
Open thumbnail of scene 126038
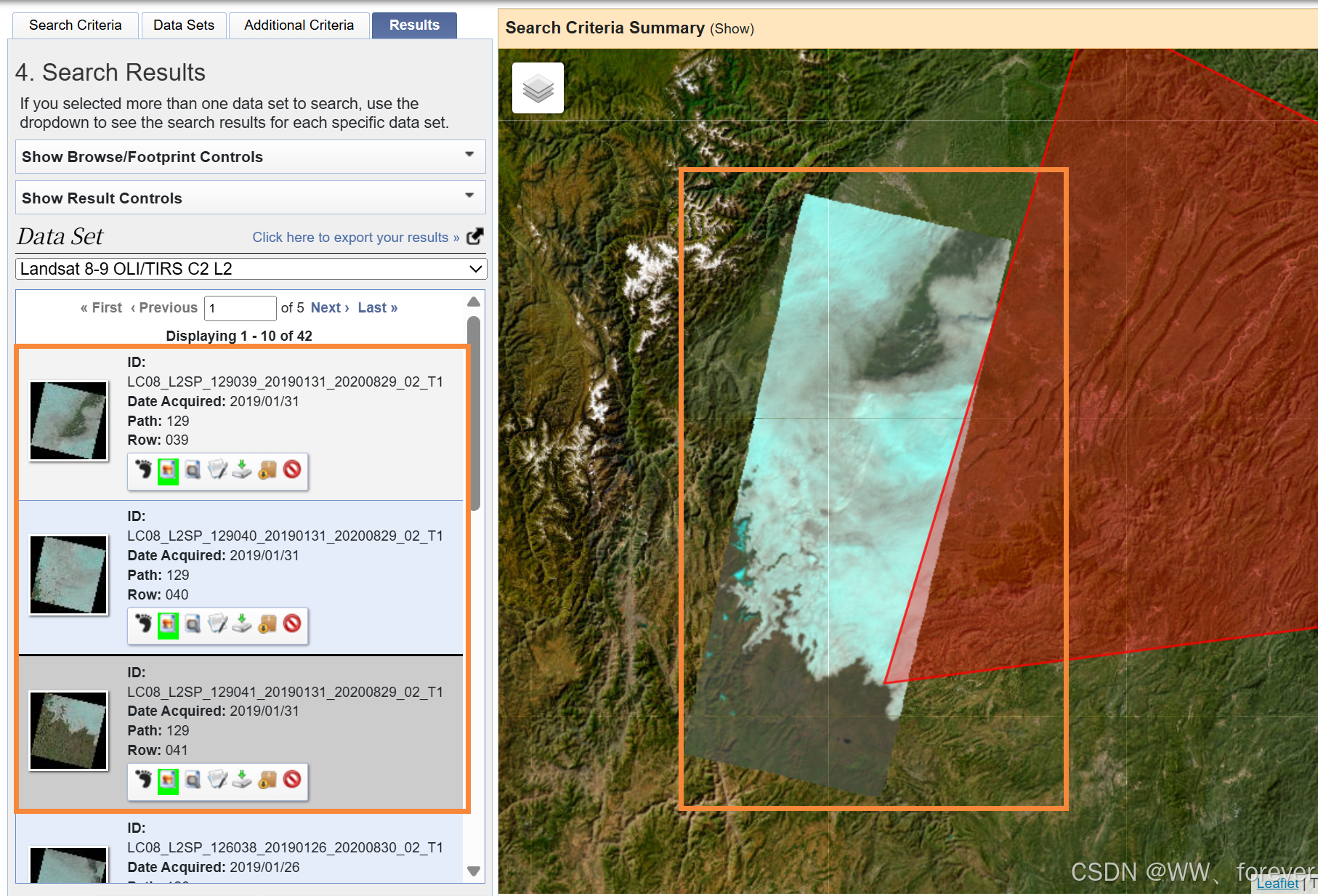point(68,865)
